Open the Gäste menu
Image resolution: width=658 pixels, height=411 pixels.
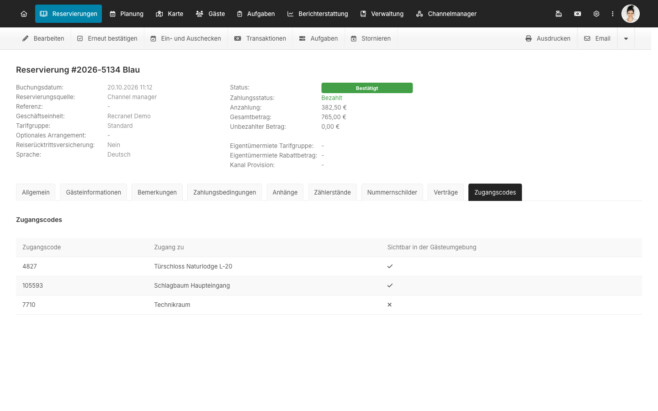[211, 14]
